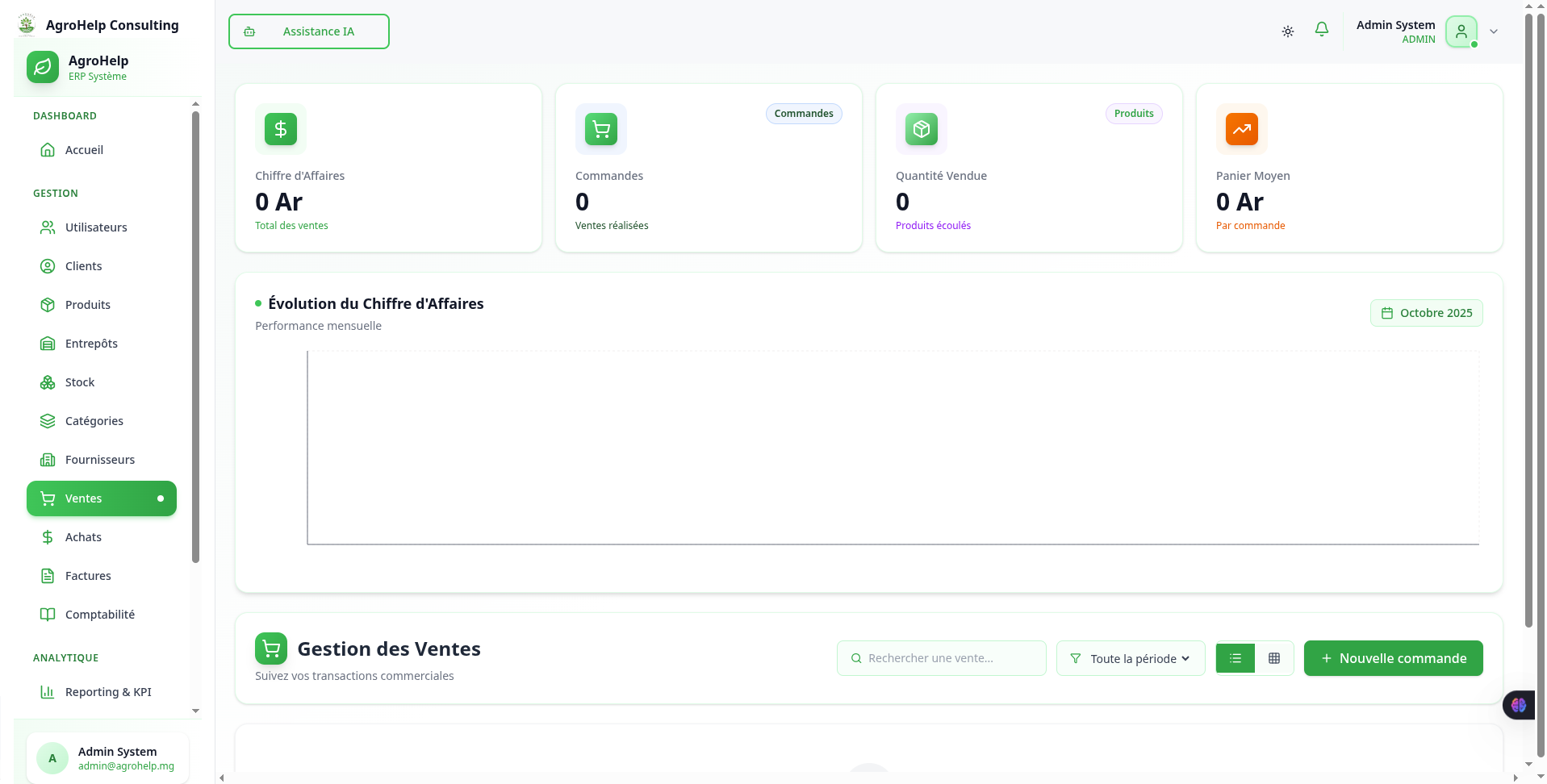Open the Comptabilité section
Screen dimensions: 1547x784
100,614
